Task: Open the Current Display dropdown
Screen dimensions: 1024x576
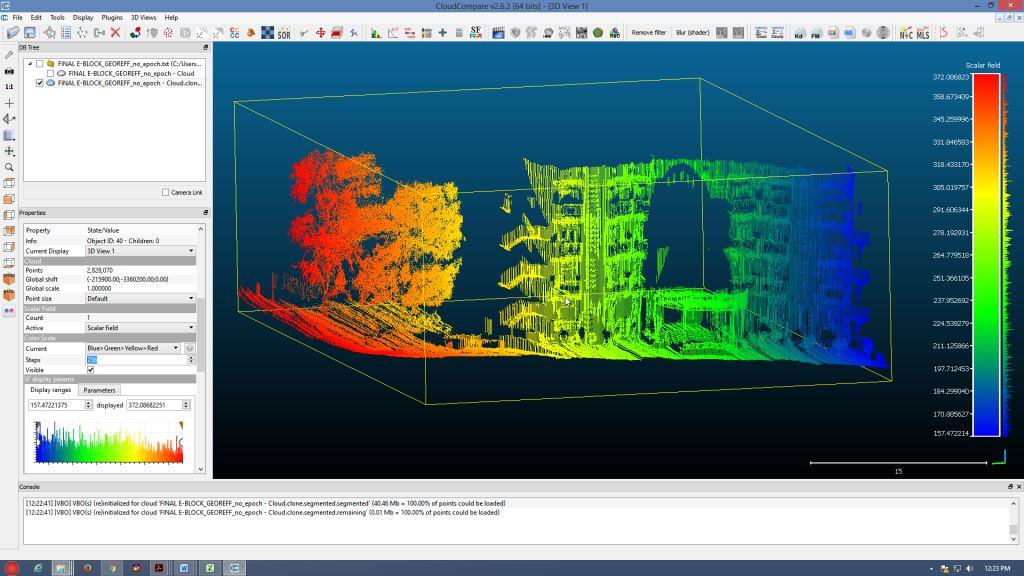Action: click(140, 251)
